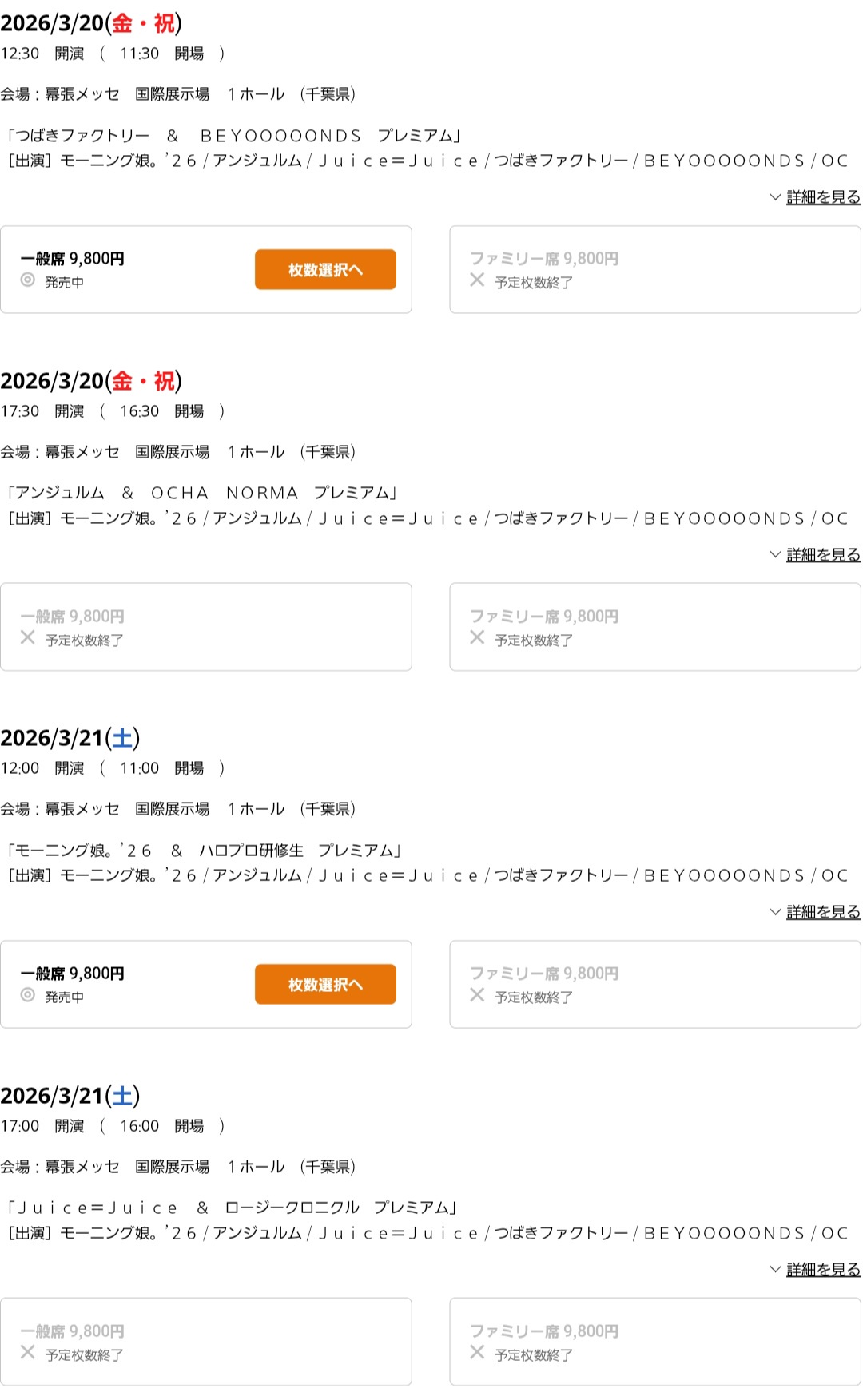Select 一般席 9,800円 card for 3/21 12:00
The height and width of the screenshot is (1400, 863).
206,984
